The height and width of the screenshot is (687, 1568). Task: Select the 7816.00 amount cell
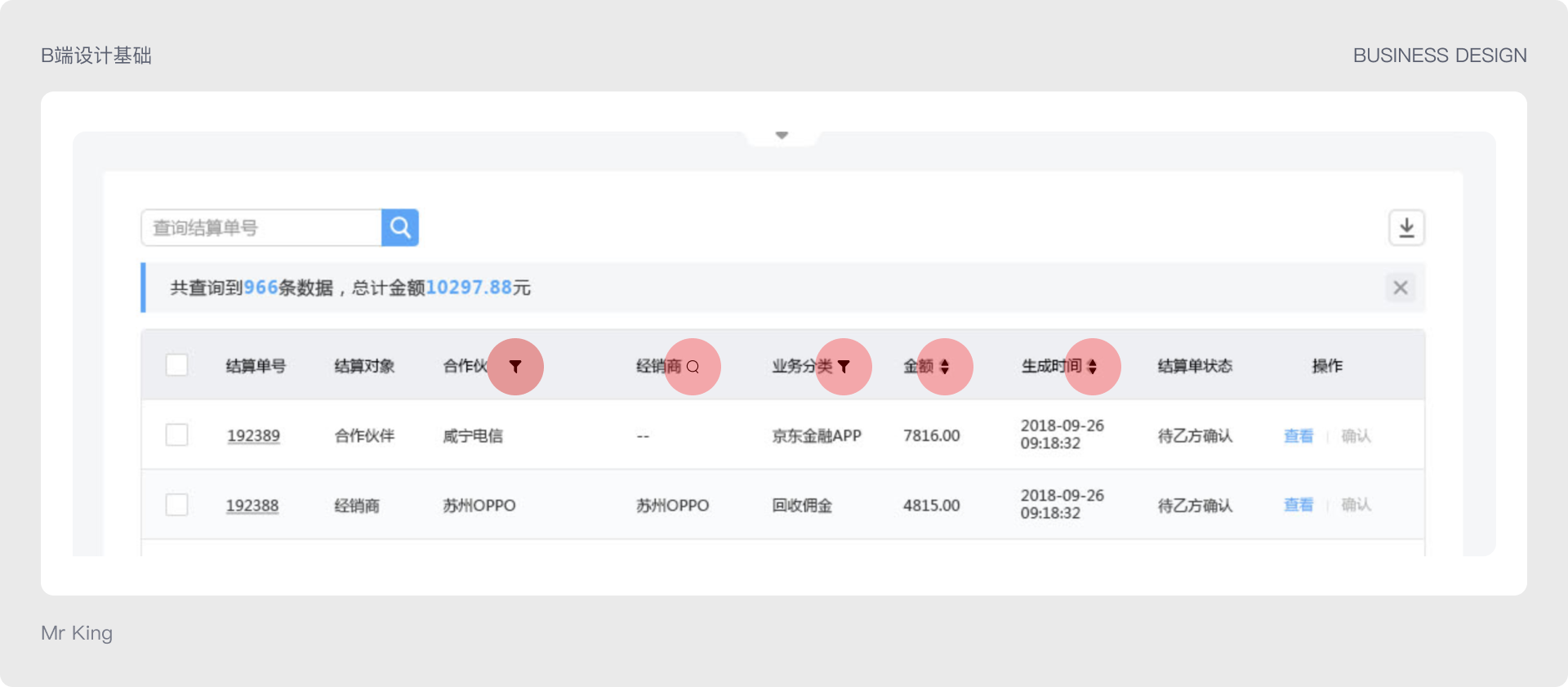pyautogui.click(x=932, y=436)
